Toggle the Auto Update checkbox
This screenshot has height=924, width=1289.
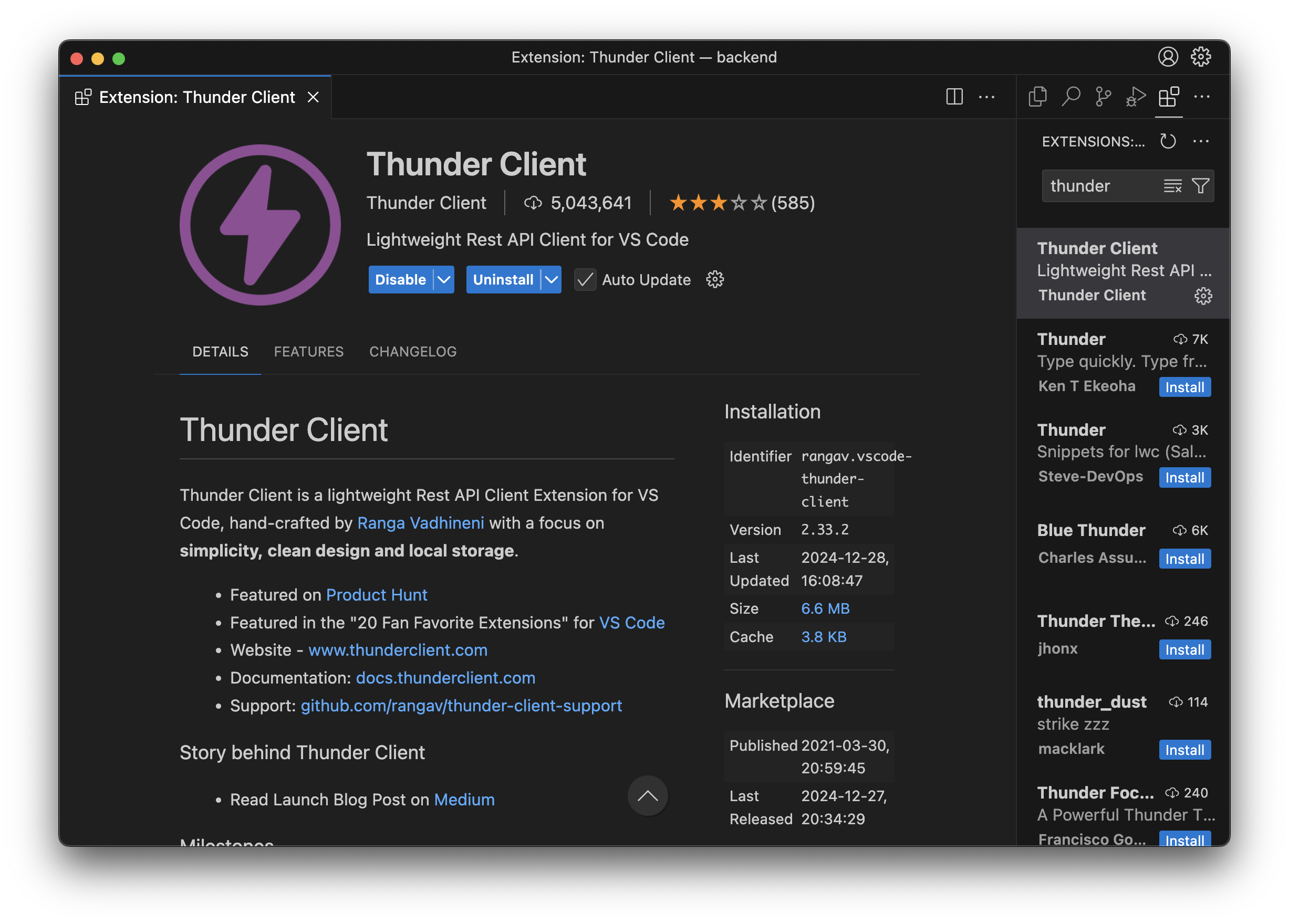[x=585, y=279]
